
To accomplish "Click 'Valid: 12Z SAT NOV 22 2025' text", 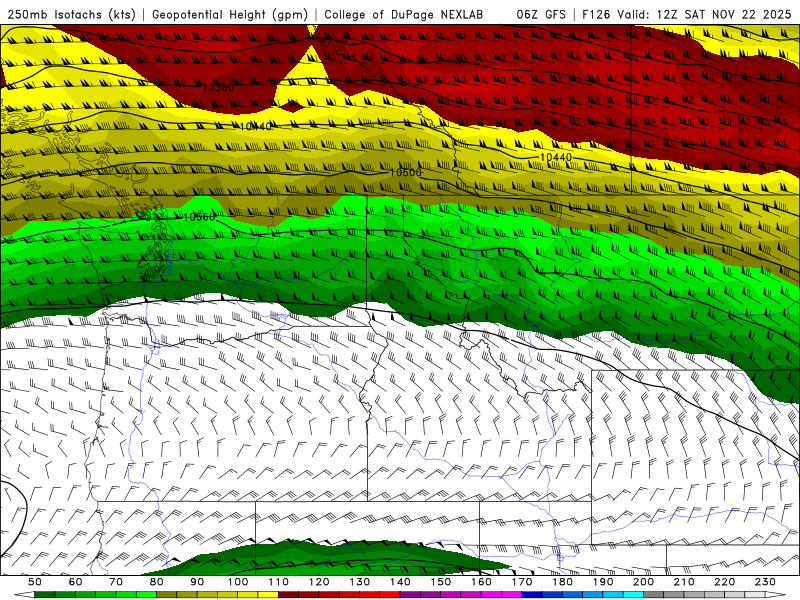I will 704,14.
